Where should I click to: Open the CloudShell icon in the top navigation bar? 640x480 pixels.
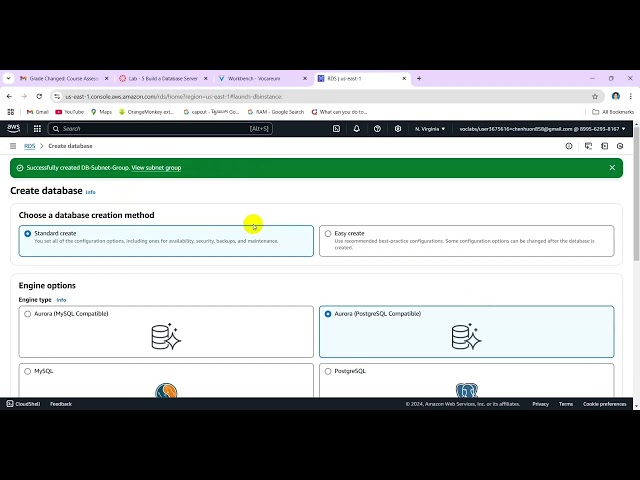[x=336, y=129]
